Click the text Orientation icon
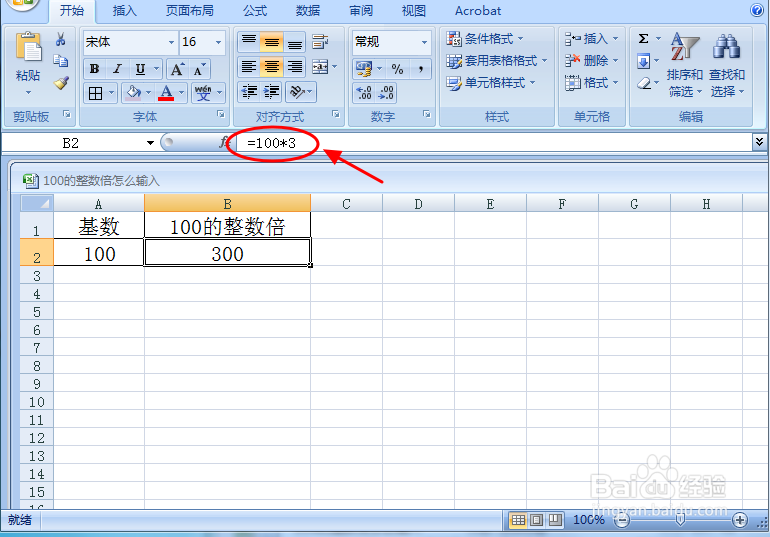The width and height of the screenshot is (770, 537). pyautogui.click(x=297, y=92)
